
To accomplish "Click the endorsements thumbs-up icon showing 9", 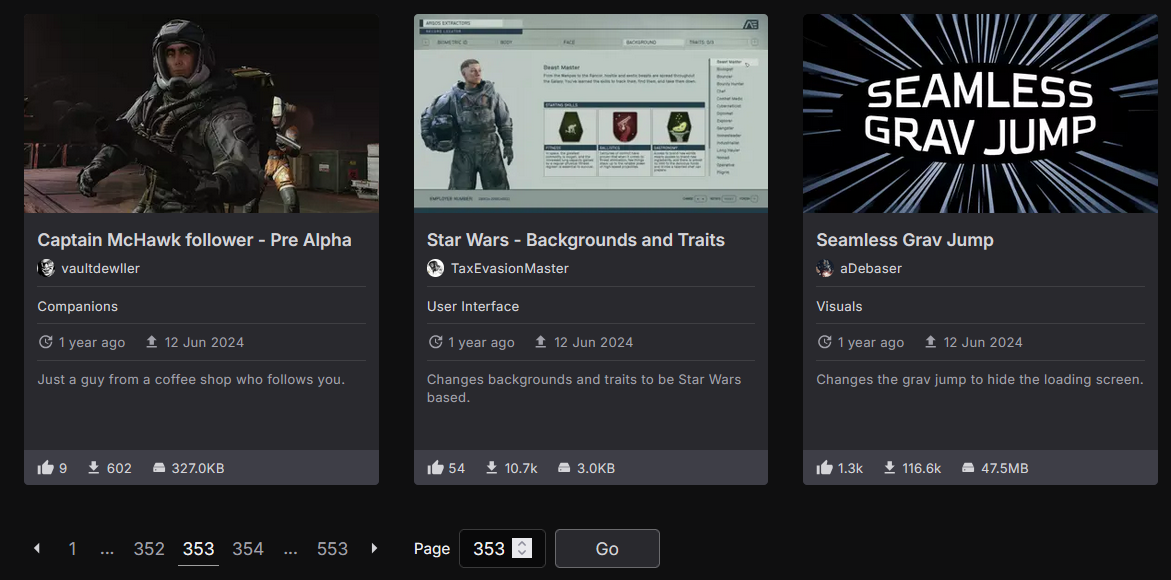I will tap(46, 468).
